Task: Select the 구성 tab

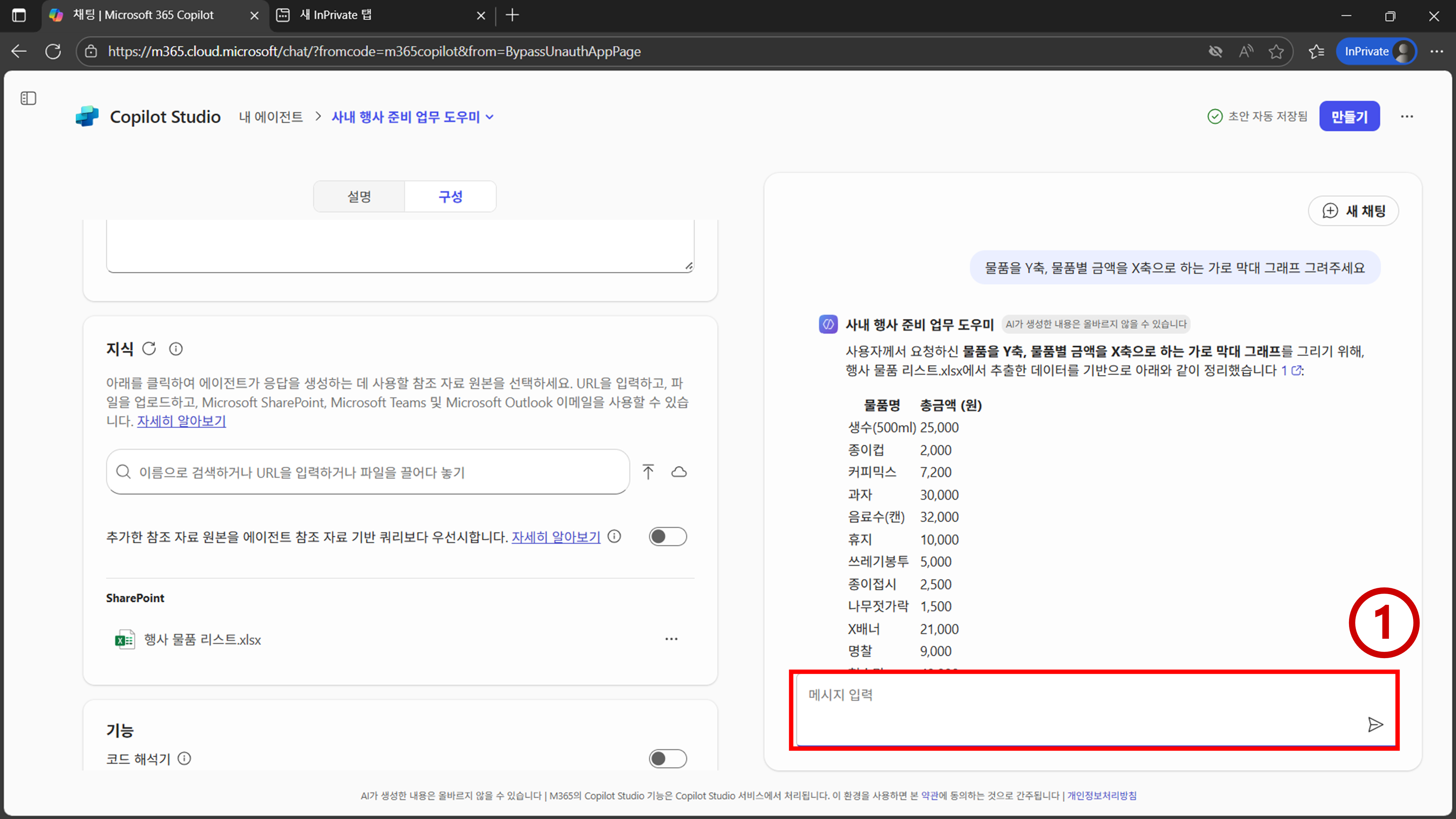Action: point(451,197)
